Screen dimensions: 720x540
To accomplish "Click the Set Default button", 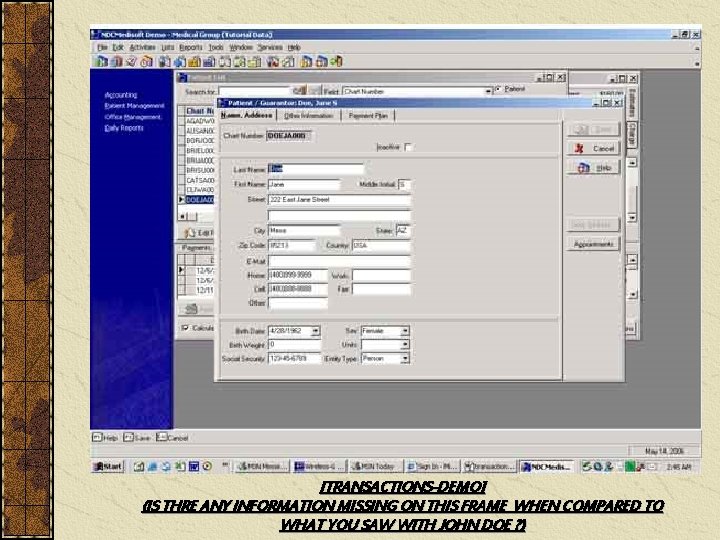I will (x=594, y=225).
